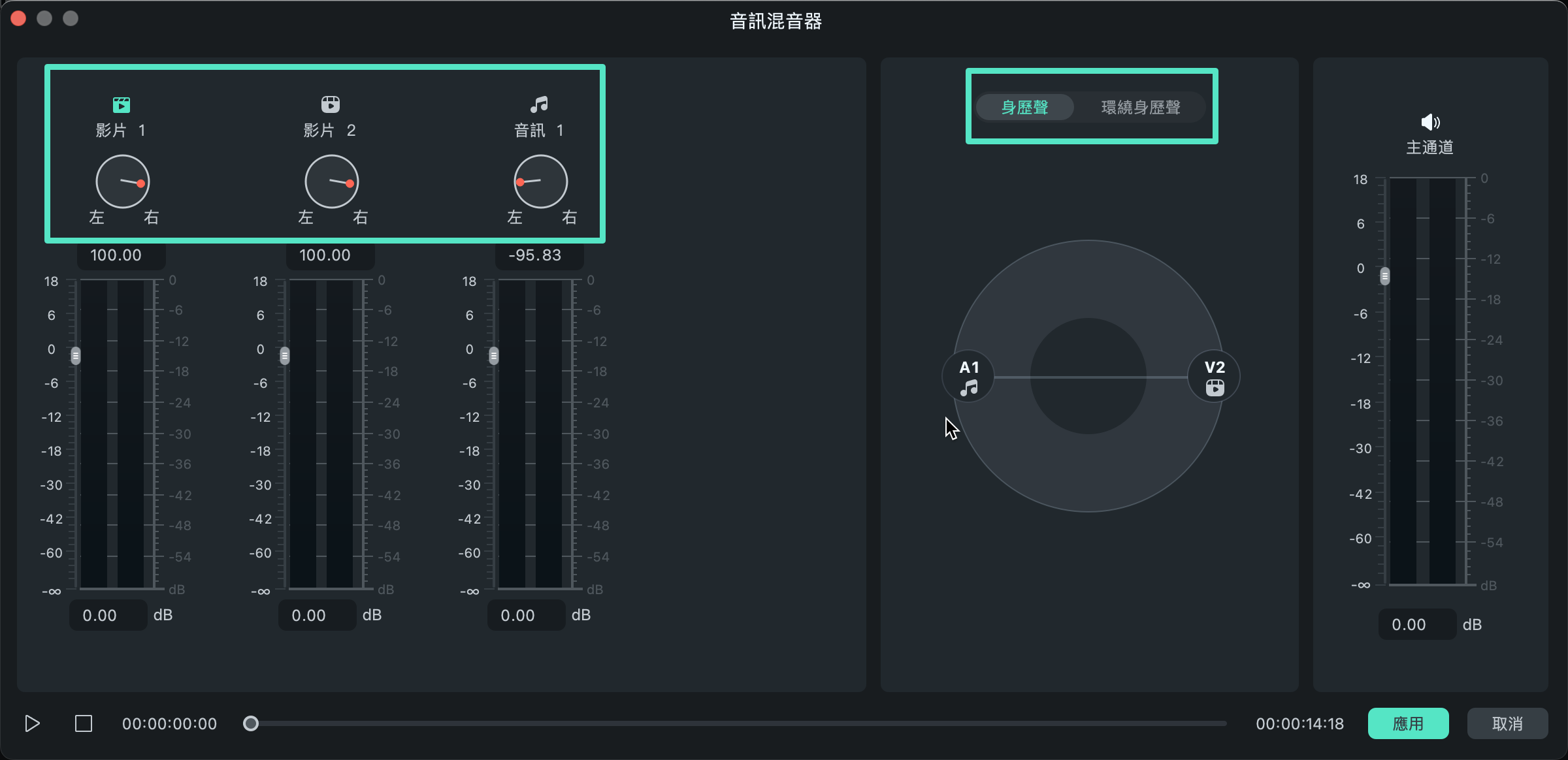
Task: Click the 影片 2 track label
Action: pyautogui.click(x=330, y=131)
